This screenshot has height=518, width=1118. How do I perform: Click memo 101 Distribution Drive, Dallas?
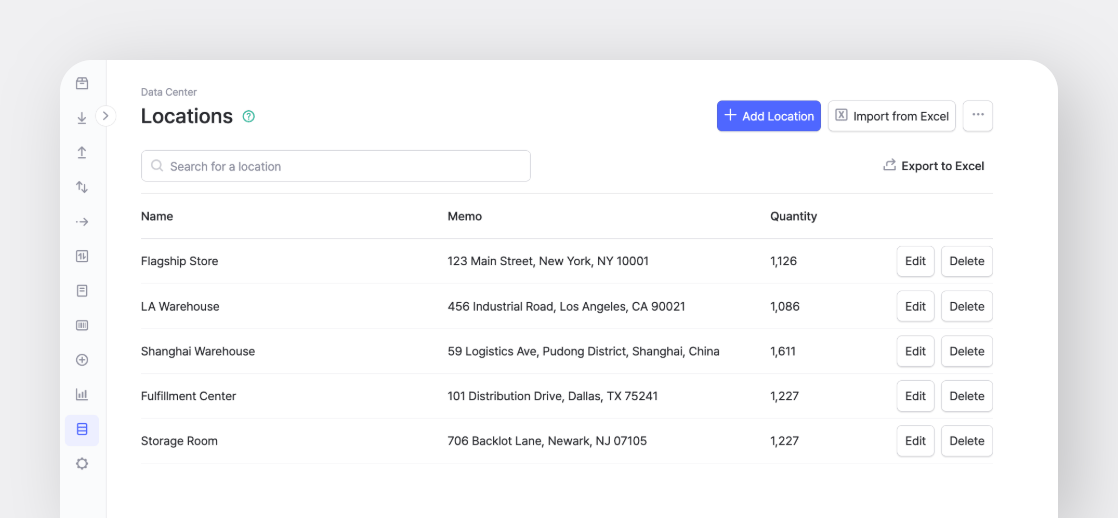coord(553,396)
